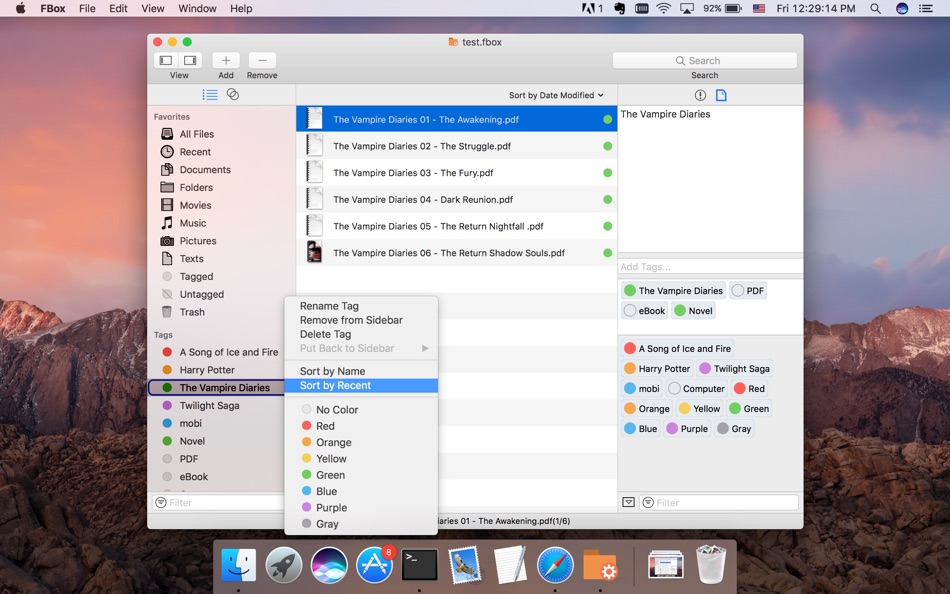This screenshot has height=594, width=950.
Task: Set tag color to Purple
Action: pyautogui.click(x=361, y=508)
